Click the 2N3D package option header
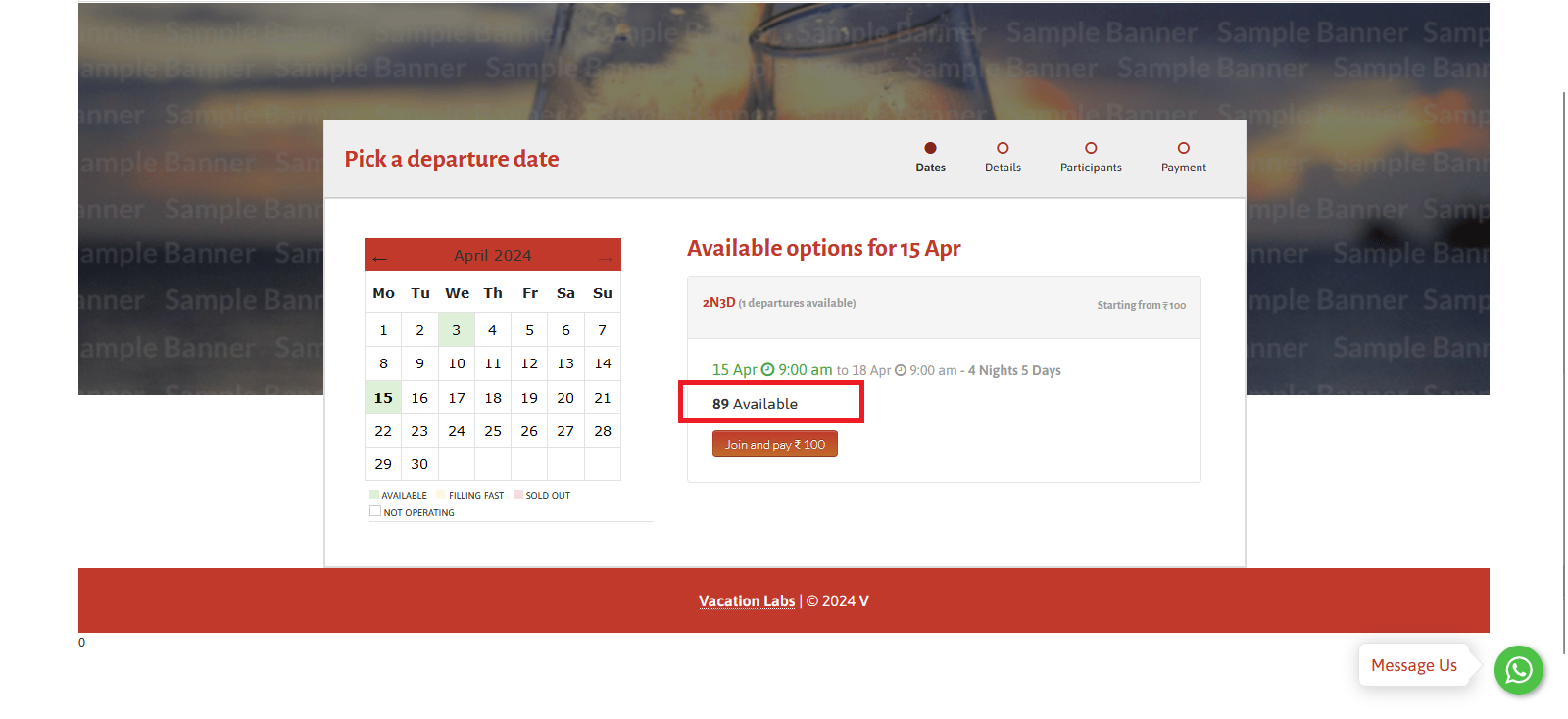This screenshot has width=1568, height=719. pyautogui.click(x=718, y=303)
